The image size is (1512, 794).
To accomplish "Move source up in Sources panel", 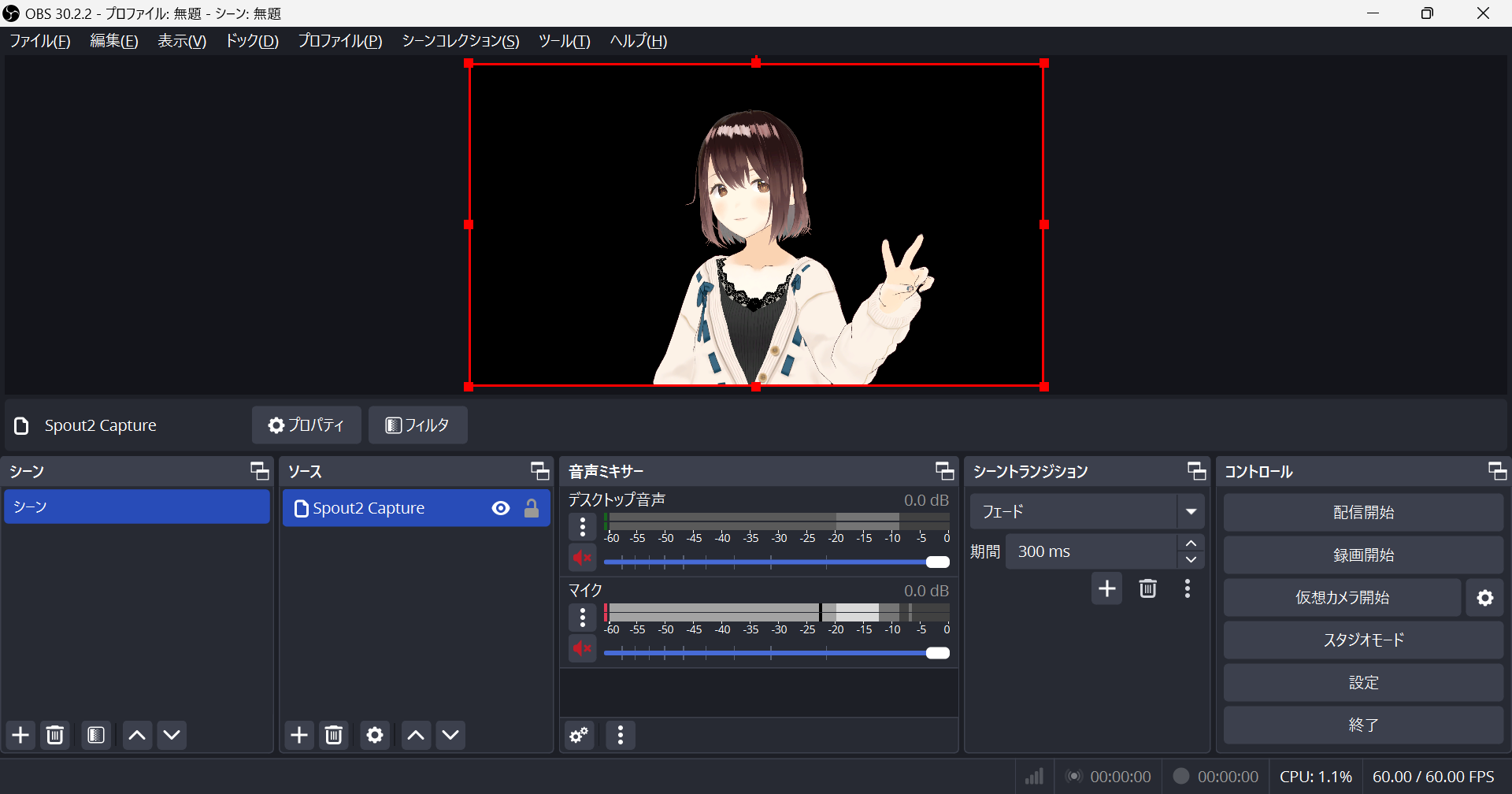I will [416, 735].
